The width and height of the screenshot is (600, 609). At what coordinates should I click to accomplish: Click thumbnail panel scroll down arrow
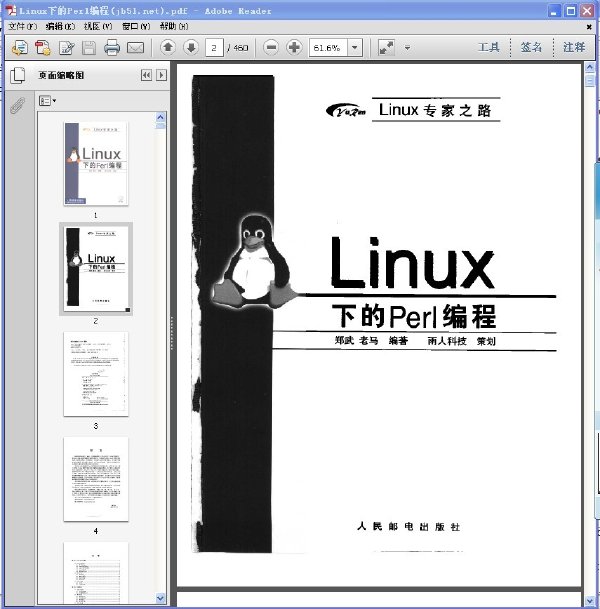(161, 599)
